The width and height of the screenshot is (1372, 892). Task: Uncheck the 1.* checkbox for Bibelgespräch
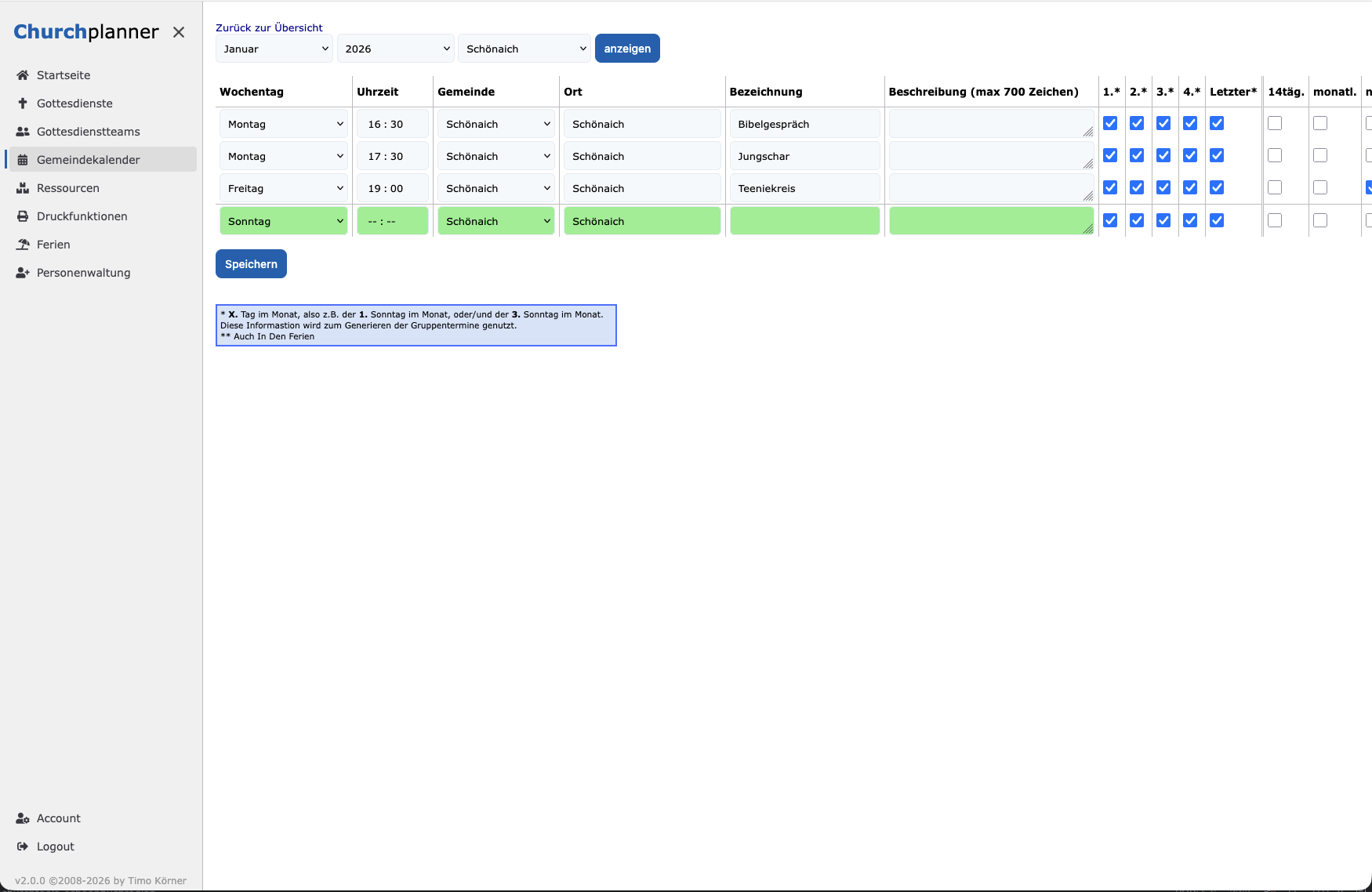tap(1110, 123)
